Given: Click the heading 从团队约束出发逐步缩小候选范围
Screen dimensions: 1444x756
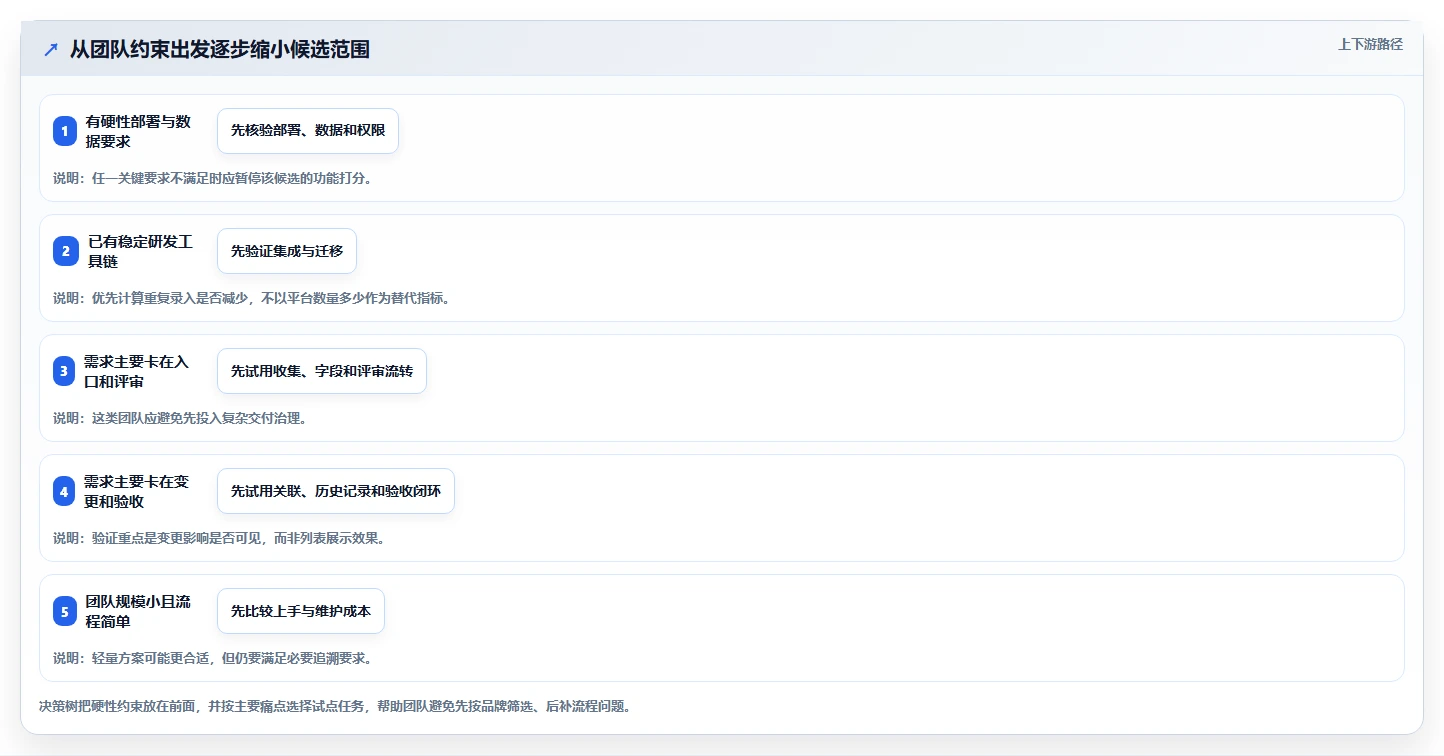Looking at the screenshot, I should [220, 49].
